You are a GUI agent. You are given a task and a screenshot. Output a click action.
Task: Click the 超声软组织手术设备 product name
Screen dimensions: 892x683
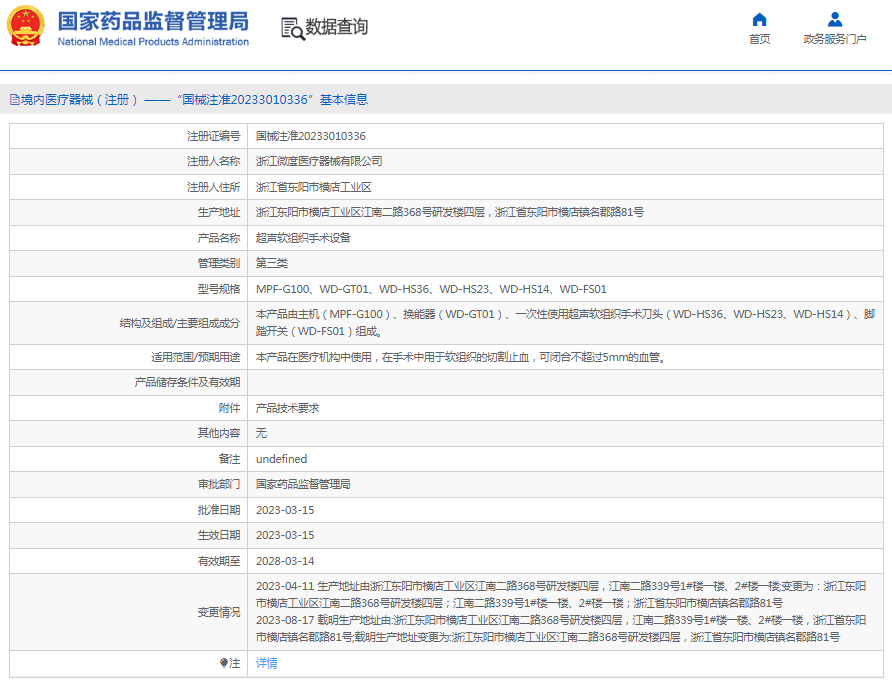pyautogui.click(x=303, y=238)
